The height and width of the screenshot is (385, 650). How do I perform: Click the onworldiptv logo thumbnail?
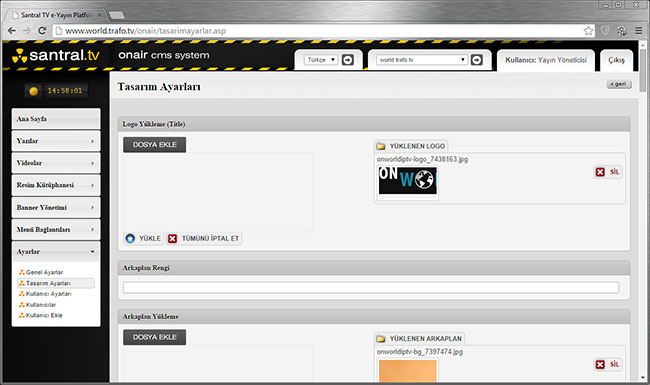[407, 181]
